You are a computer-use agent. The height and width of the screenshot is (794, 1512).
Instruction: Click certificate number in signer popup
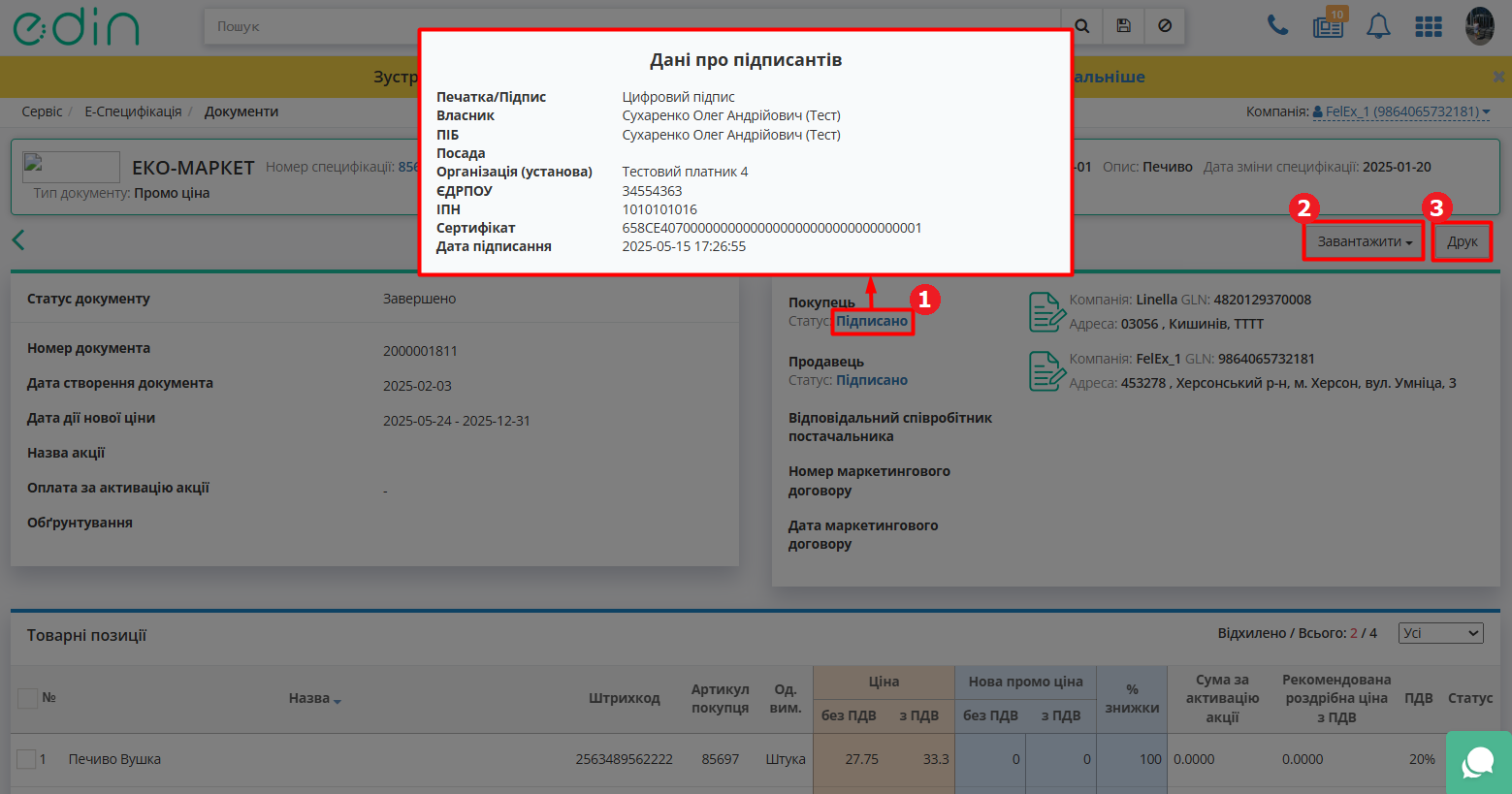tap(772, 228)
